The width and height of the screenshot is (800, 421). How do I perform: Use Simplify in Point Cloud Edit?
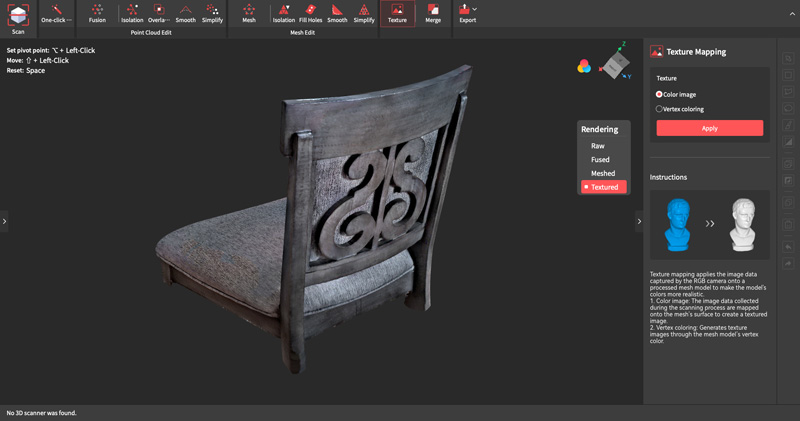pyautogui.click(x=212, y=14)
